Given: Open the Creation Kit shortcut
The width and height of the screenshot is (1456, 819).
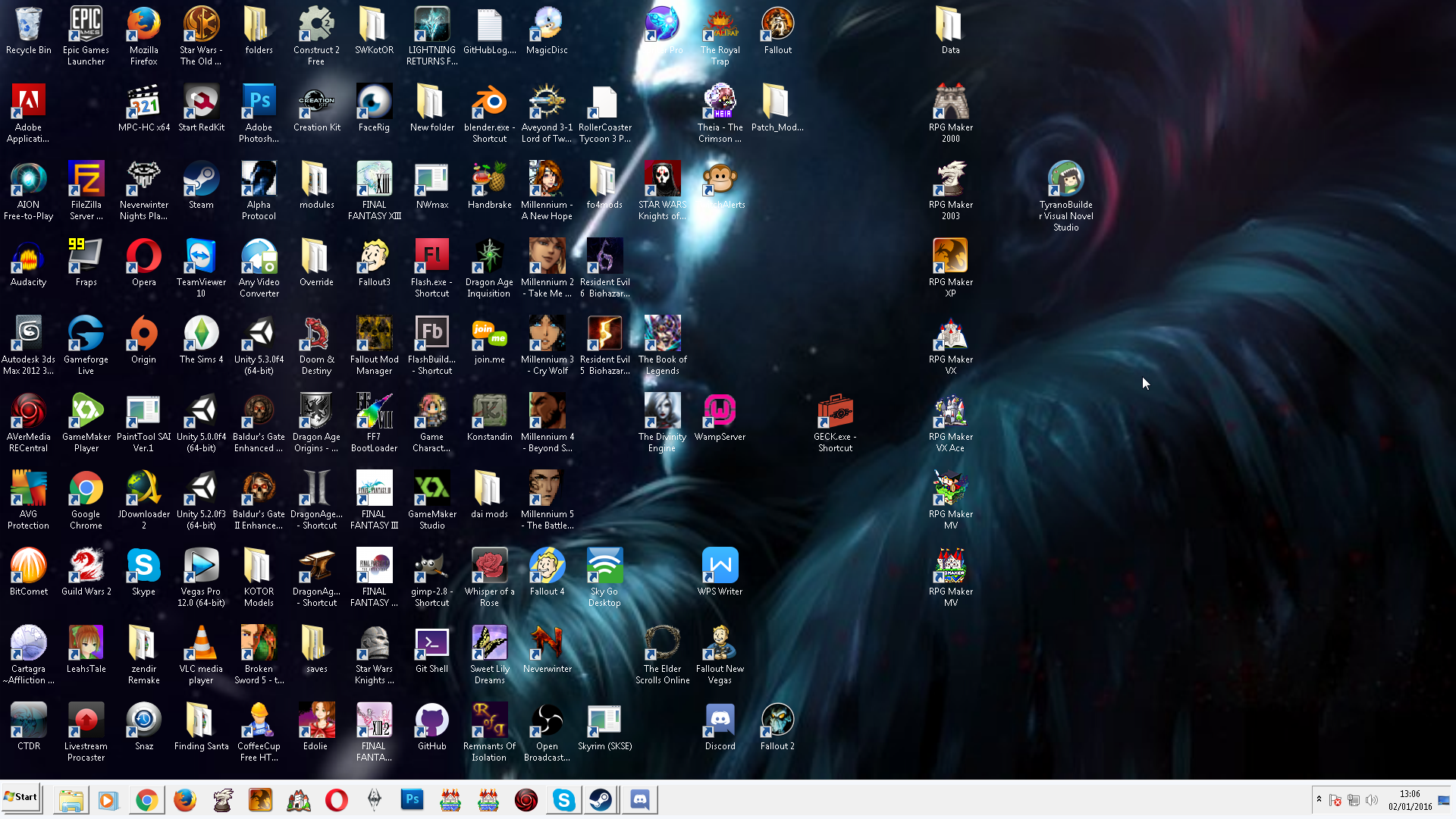Looking at the screenshot, I should 316,108.
